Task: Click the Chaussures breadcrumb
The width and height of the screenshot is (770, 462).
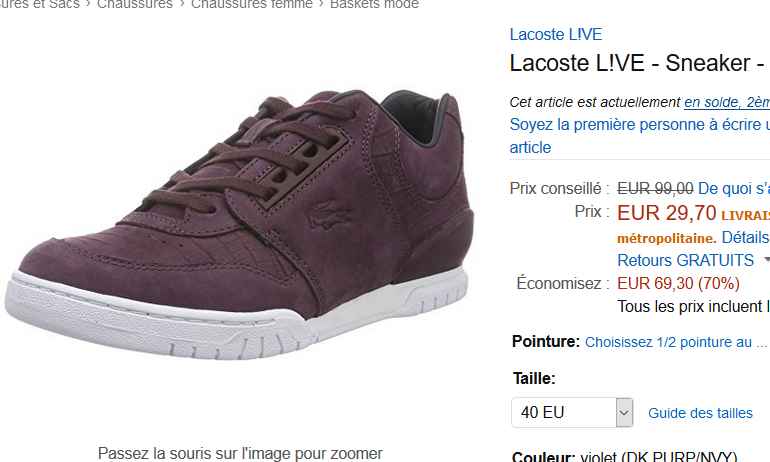Action: [135, 4]
